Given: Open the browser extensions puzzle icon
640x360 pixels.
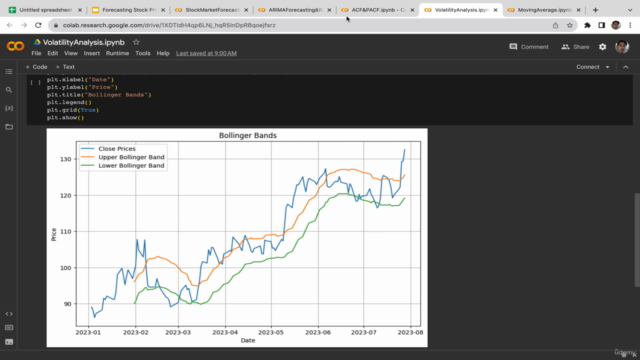Looking at the screenshot, I should click(587, 25).
